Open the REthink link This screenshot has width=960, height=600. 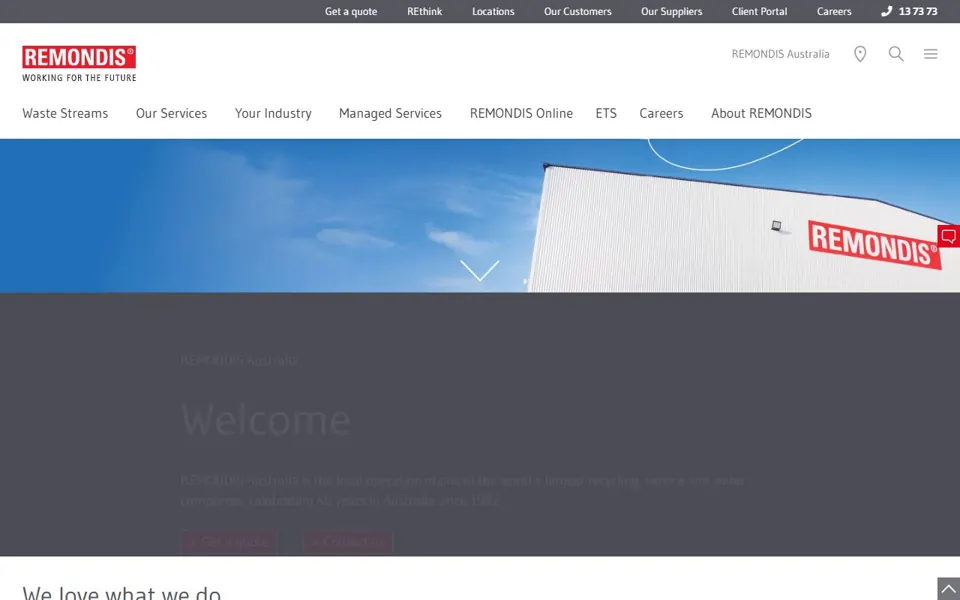424,11
